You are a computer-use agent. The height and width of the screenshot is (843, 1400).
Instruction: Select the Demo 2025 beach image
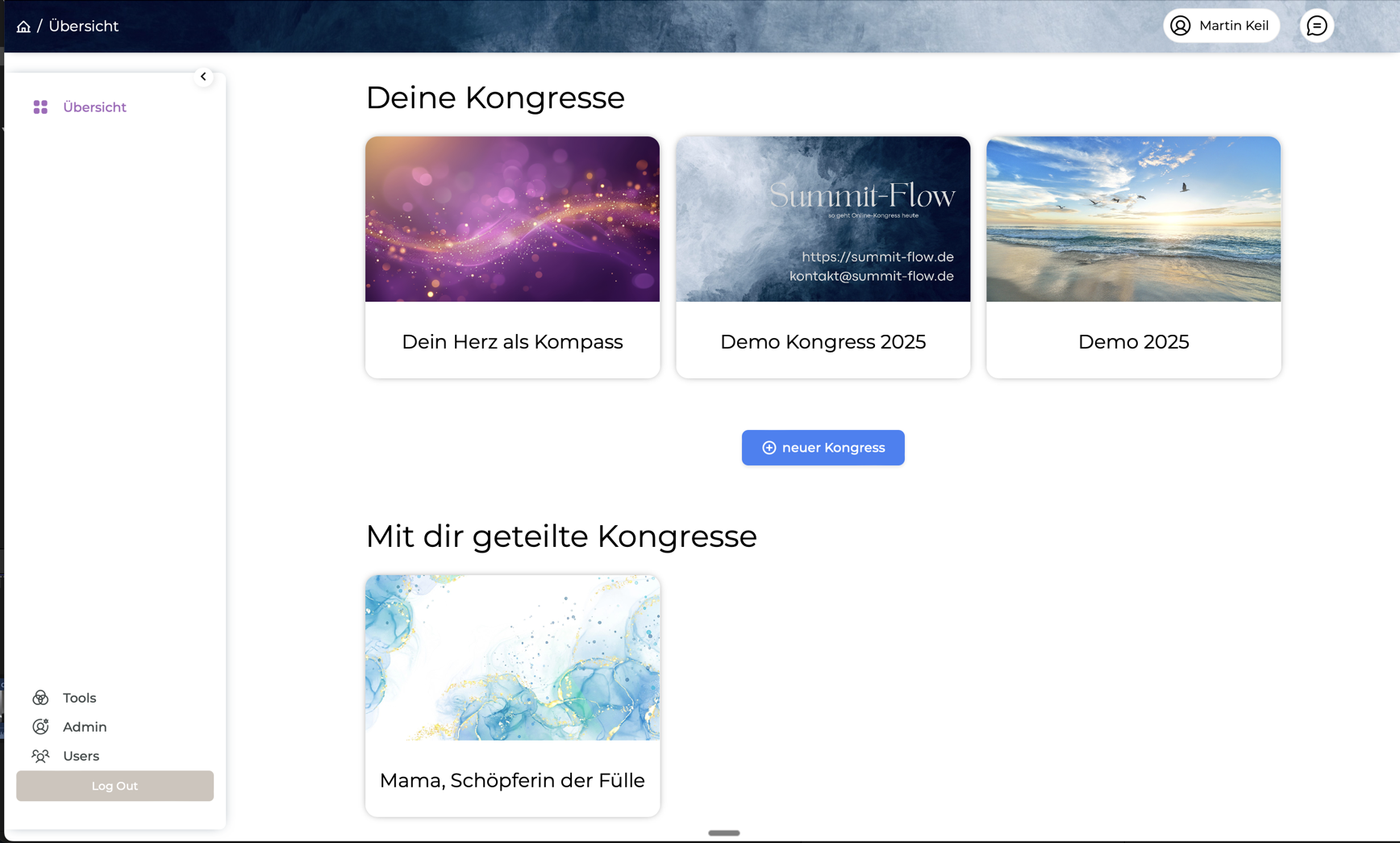click(x=1133, y=219)
